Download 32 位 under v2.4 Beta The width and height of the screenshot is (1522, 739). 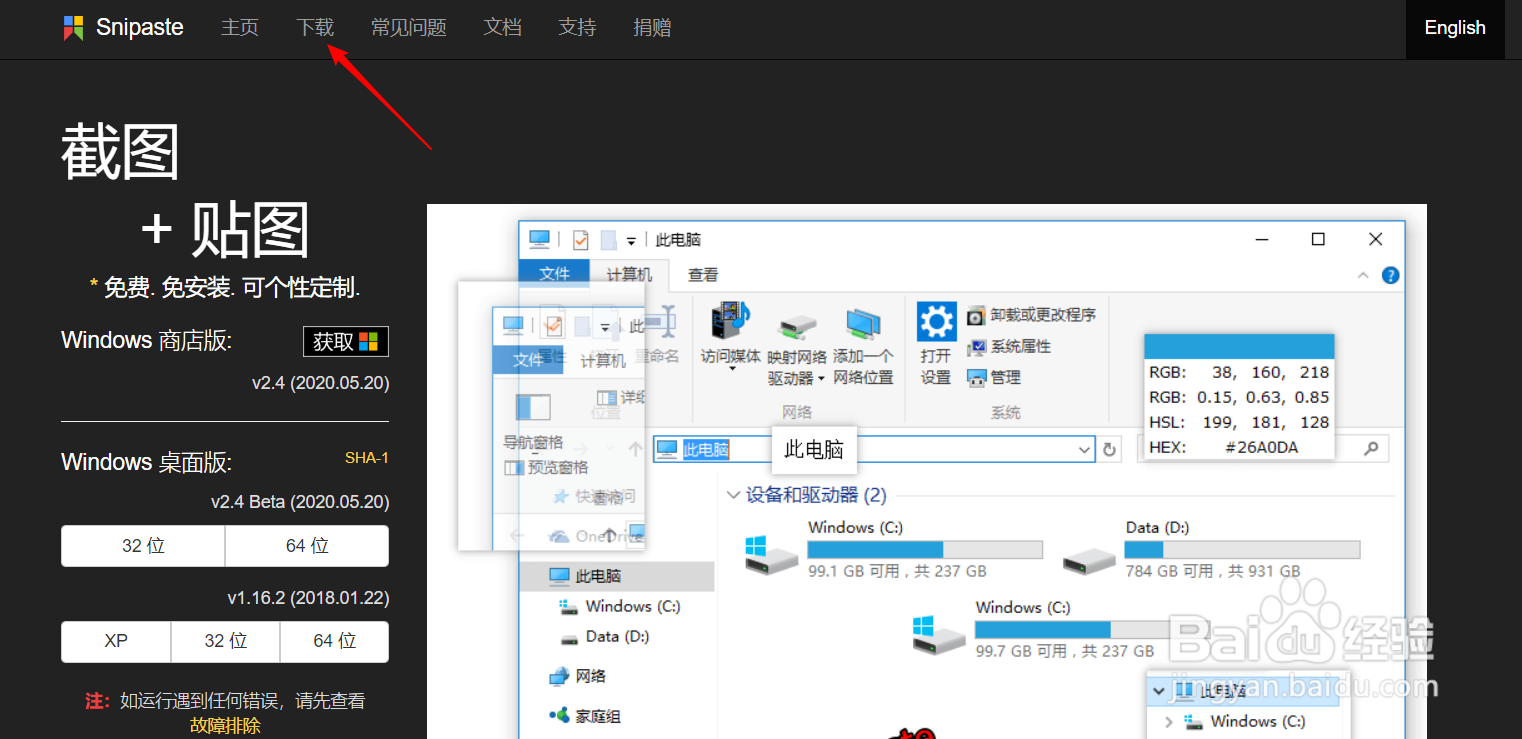[x=143, y=546]
